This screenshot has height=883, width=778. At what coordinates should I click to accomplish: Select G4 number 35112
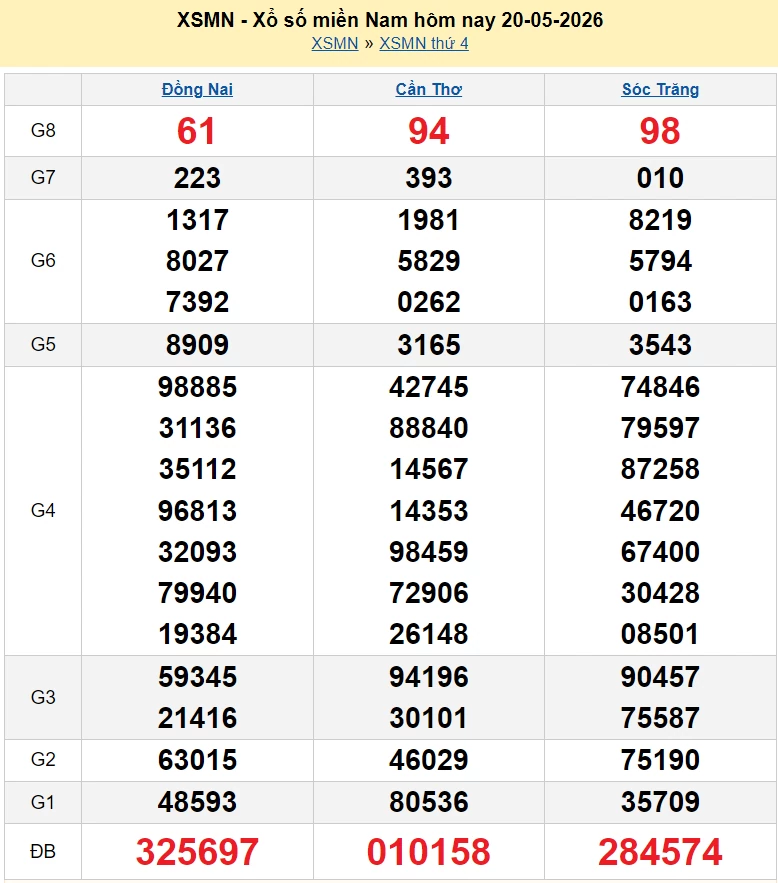tap(198, 470)
